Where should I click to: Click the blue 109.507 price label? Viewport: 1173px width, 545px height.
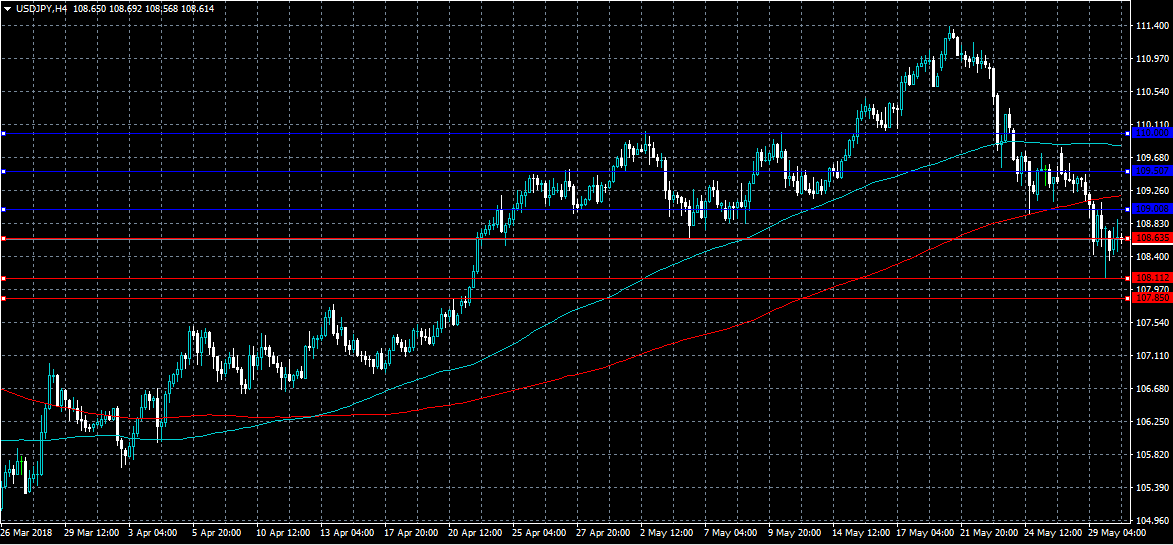click(x=1151, y=171)
